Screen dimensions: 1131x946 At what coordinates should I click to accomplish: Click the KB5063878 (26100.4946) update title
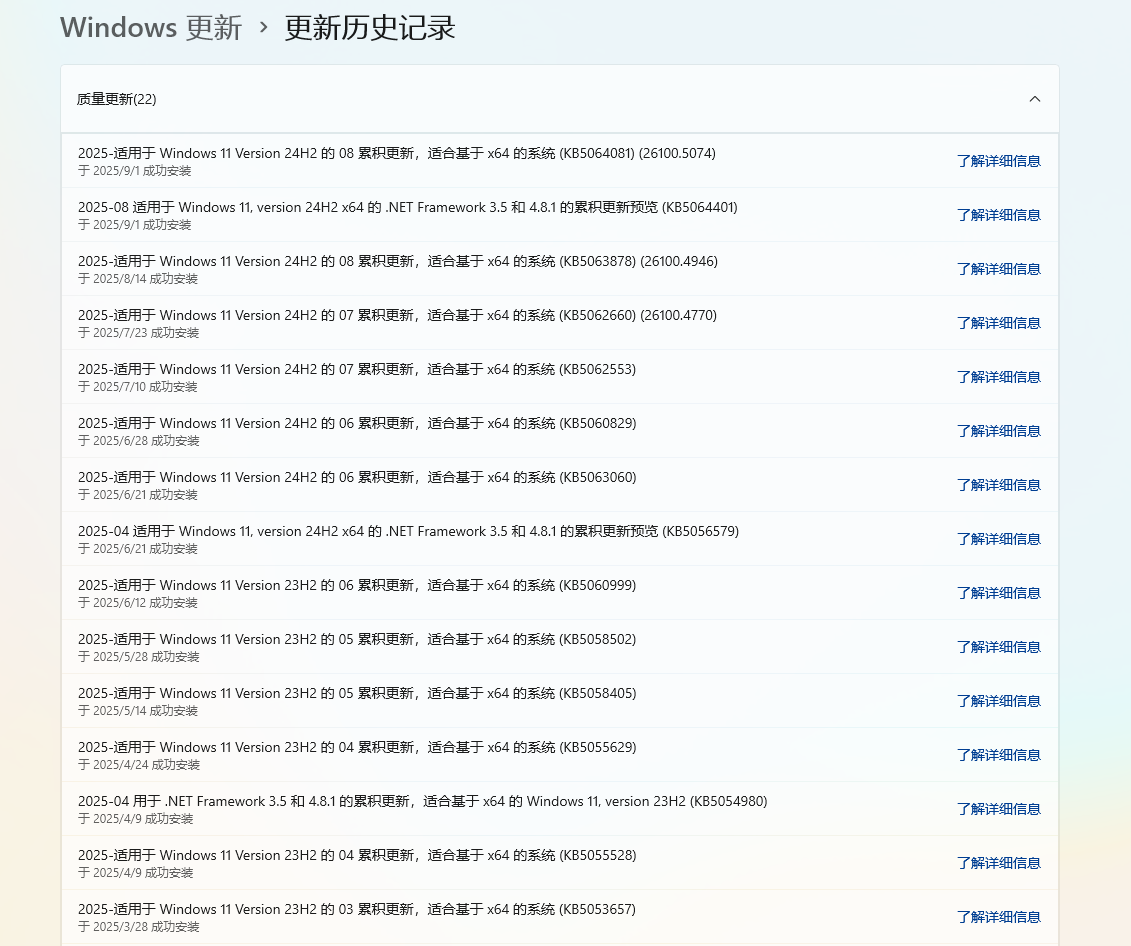[397, 262]
